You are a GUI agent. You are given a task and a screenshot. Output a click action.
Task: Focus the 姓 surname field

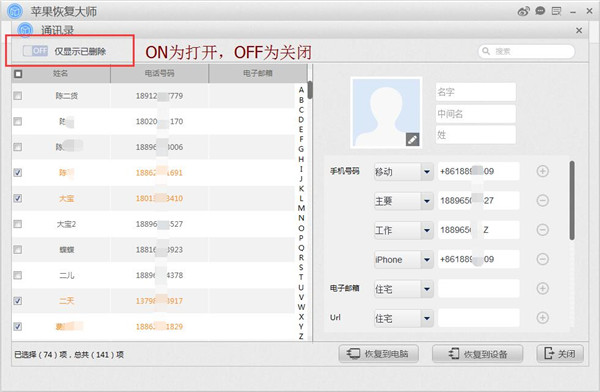(x=476, y=135)
